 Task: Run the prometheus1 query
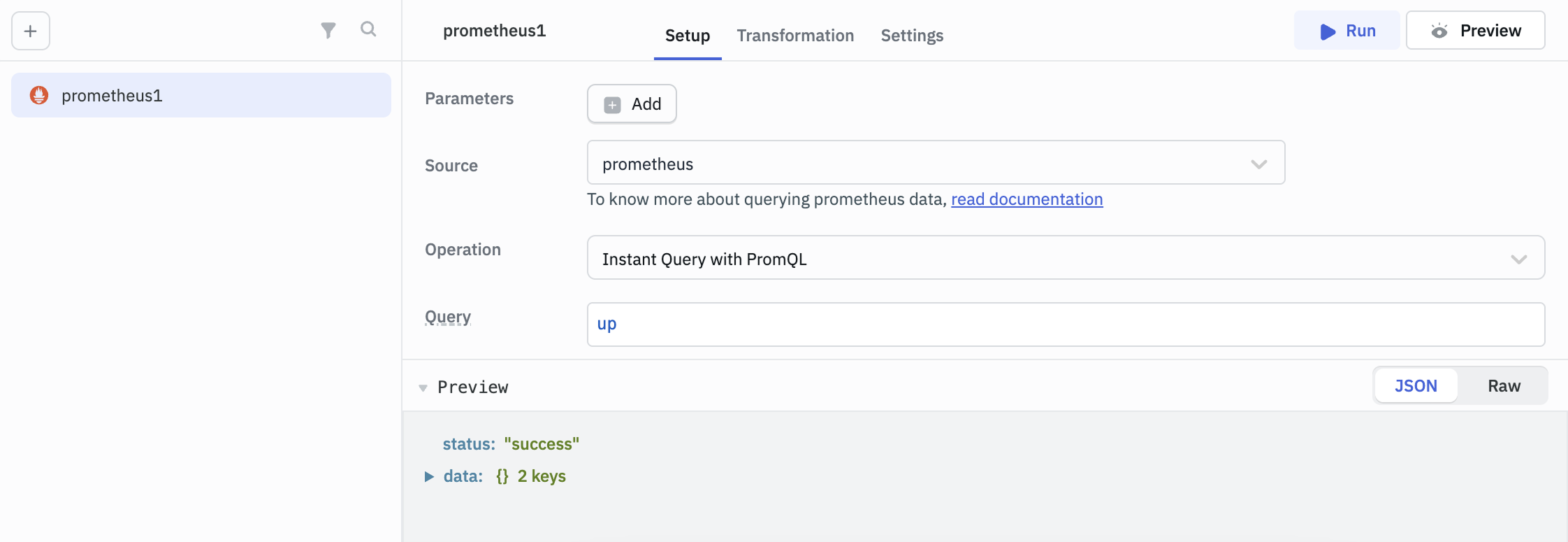[1347, 31]
